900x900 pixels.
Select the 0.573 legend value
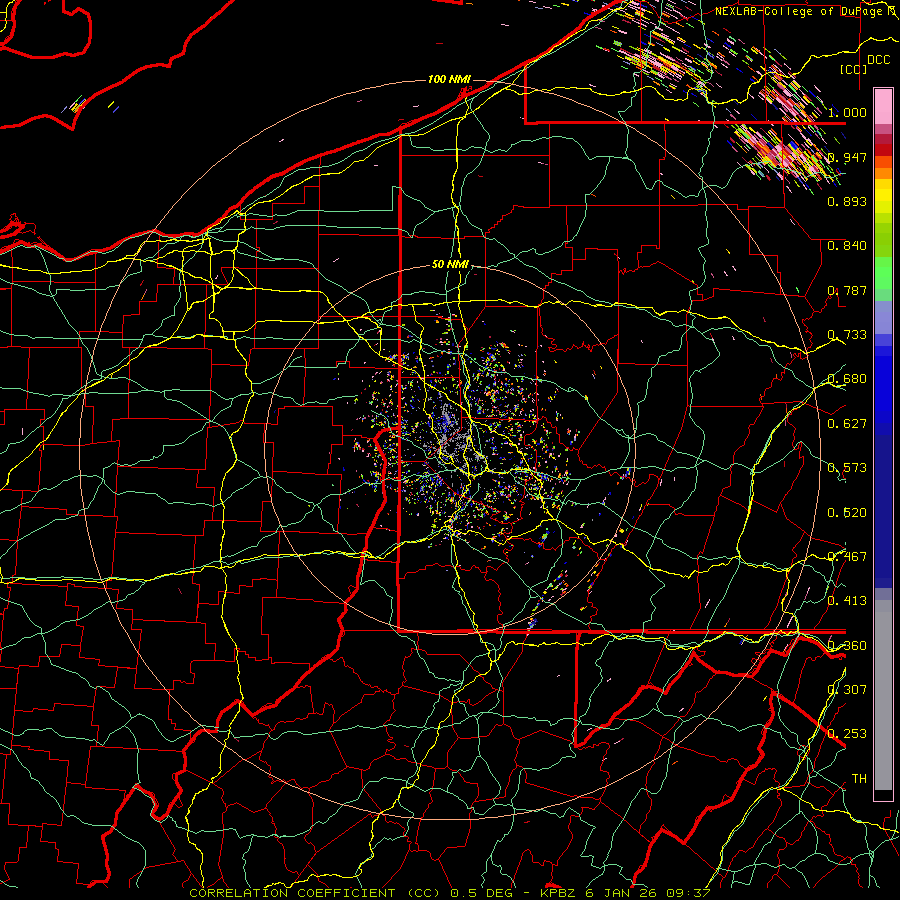tap(847, 468)
